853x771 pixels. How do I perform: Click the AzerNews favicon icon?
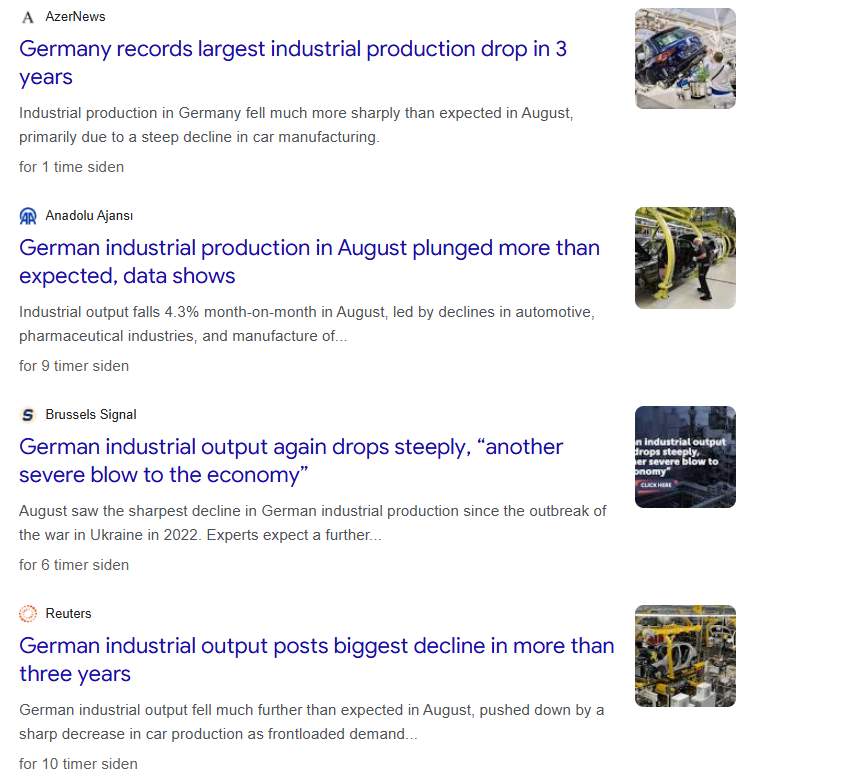click(28, 17)
